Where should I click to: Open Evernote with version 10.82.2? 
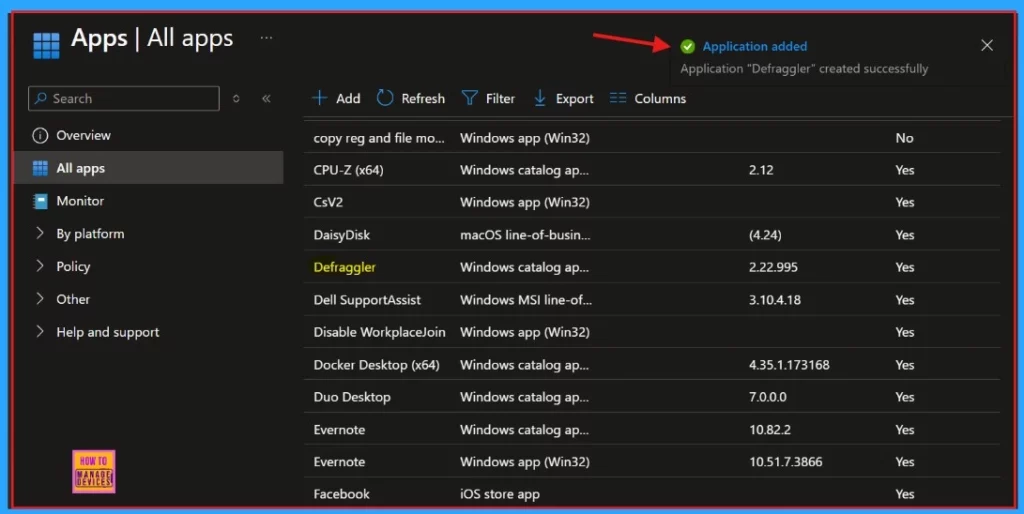tap(339, 430)
